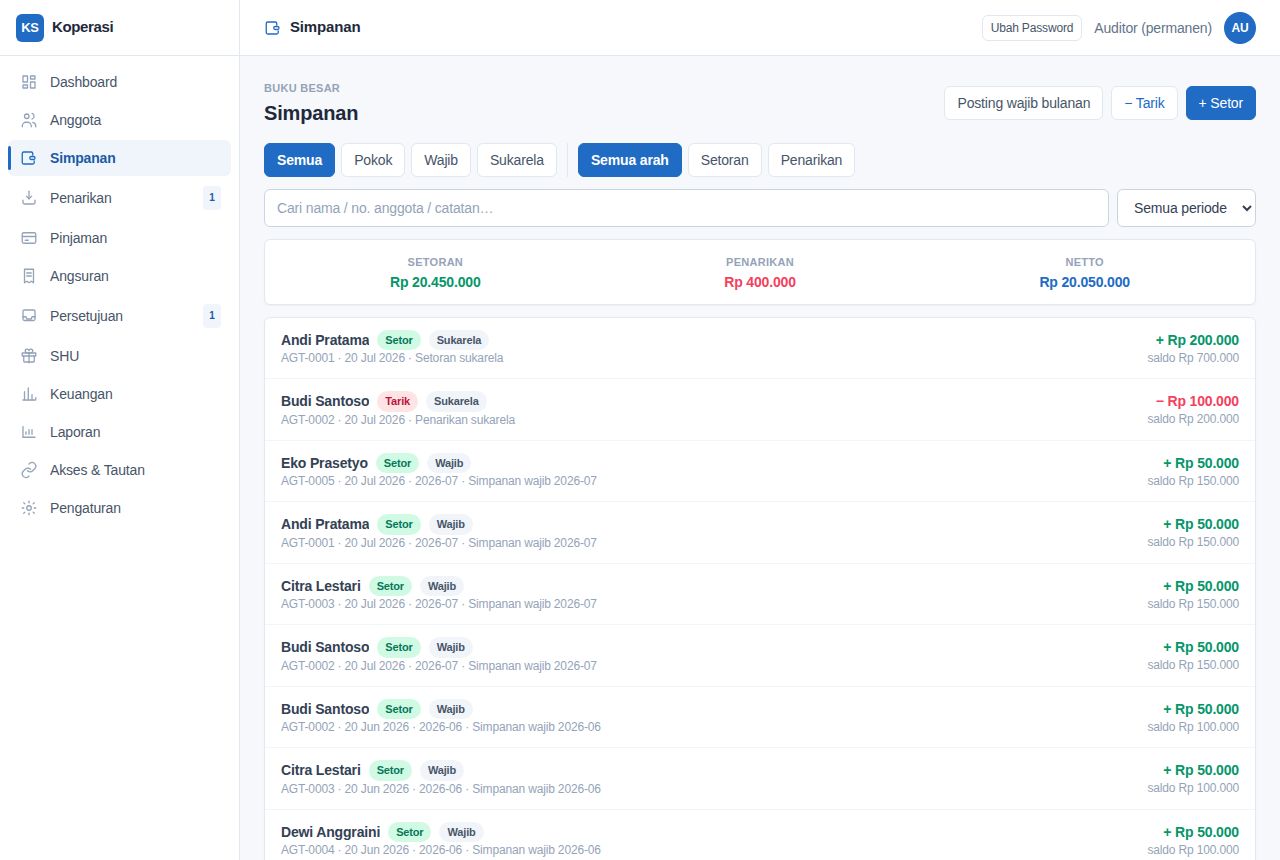Open the Dashboard sidebar icon
1280x860 pixels.
coord(29,82)
